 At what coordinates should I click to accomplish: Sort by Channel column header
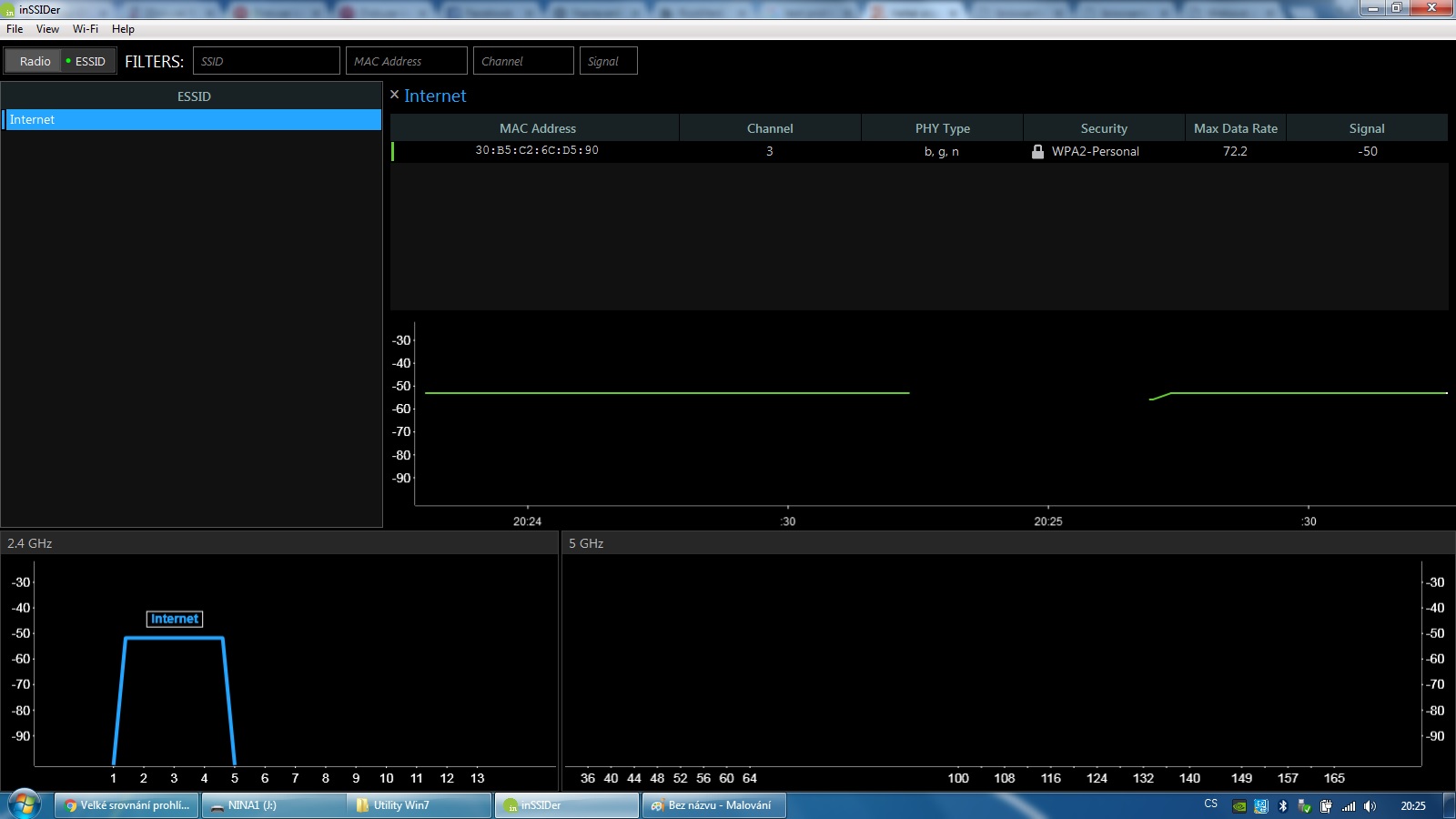[770, 128]
